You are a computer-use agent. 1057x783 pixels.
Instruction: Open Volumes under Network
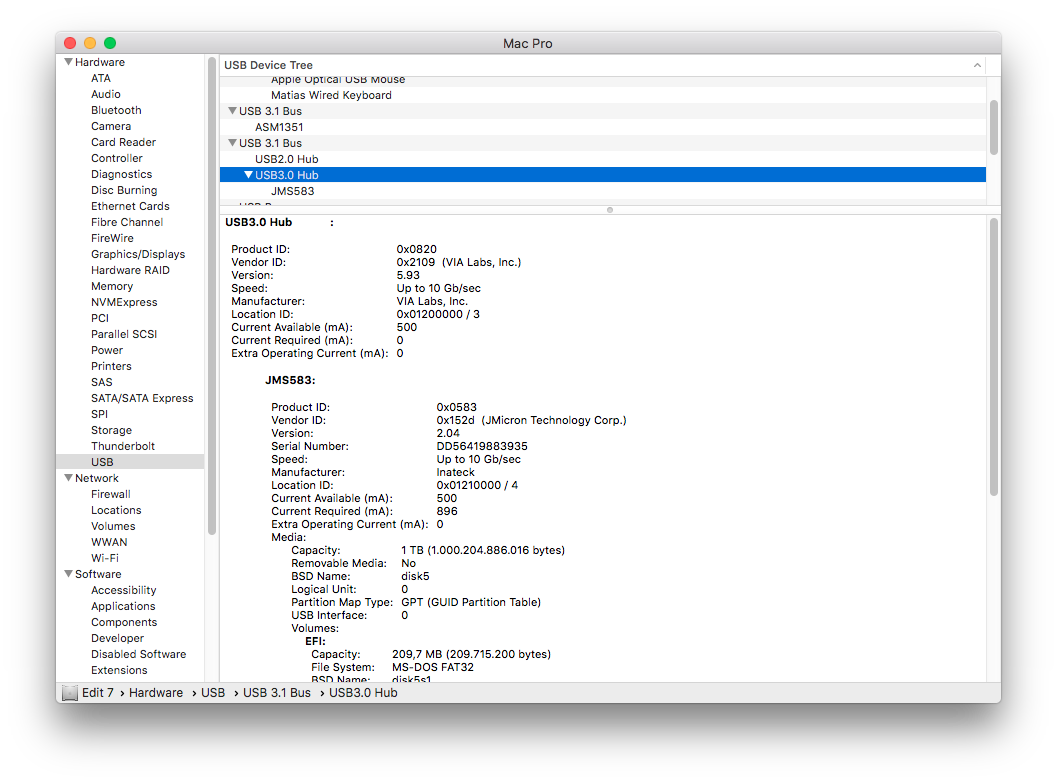[113, 526]
